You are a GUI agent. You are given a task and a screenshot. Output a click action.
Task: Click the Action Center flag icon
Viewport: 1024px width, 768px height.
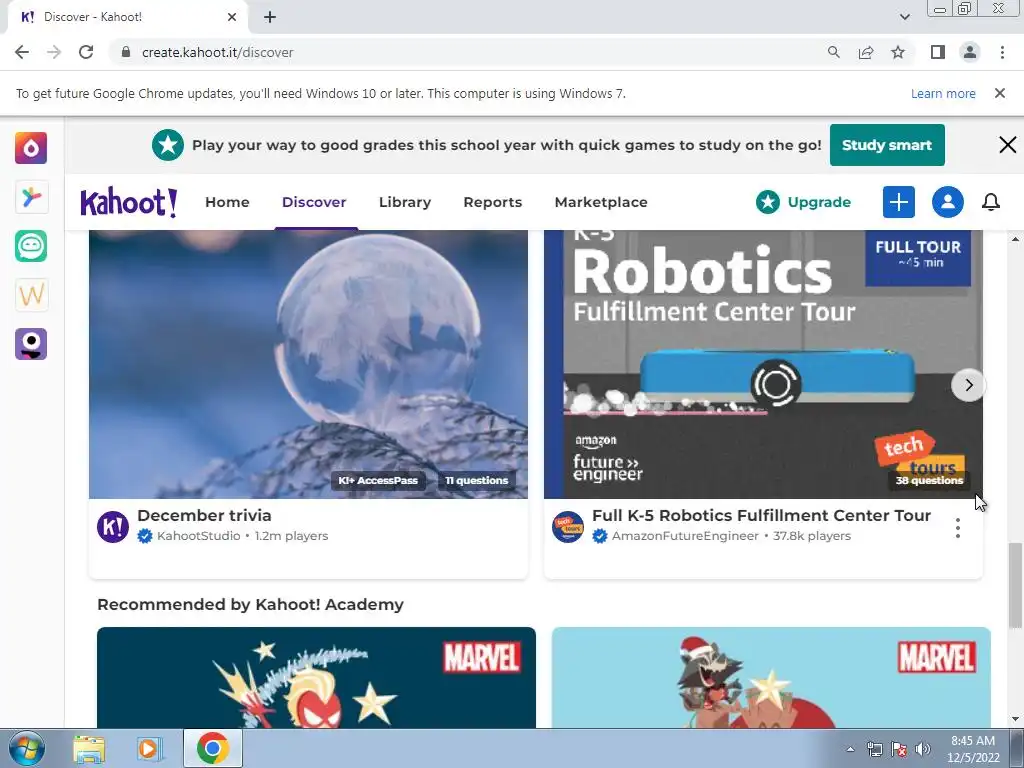coord(899,749)
